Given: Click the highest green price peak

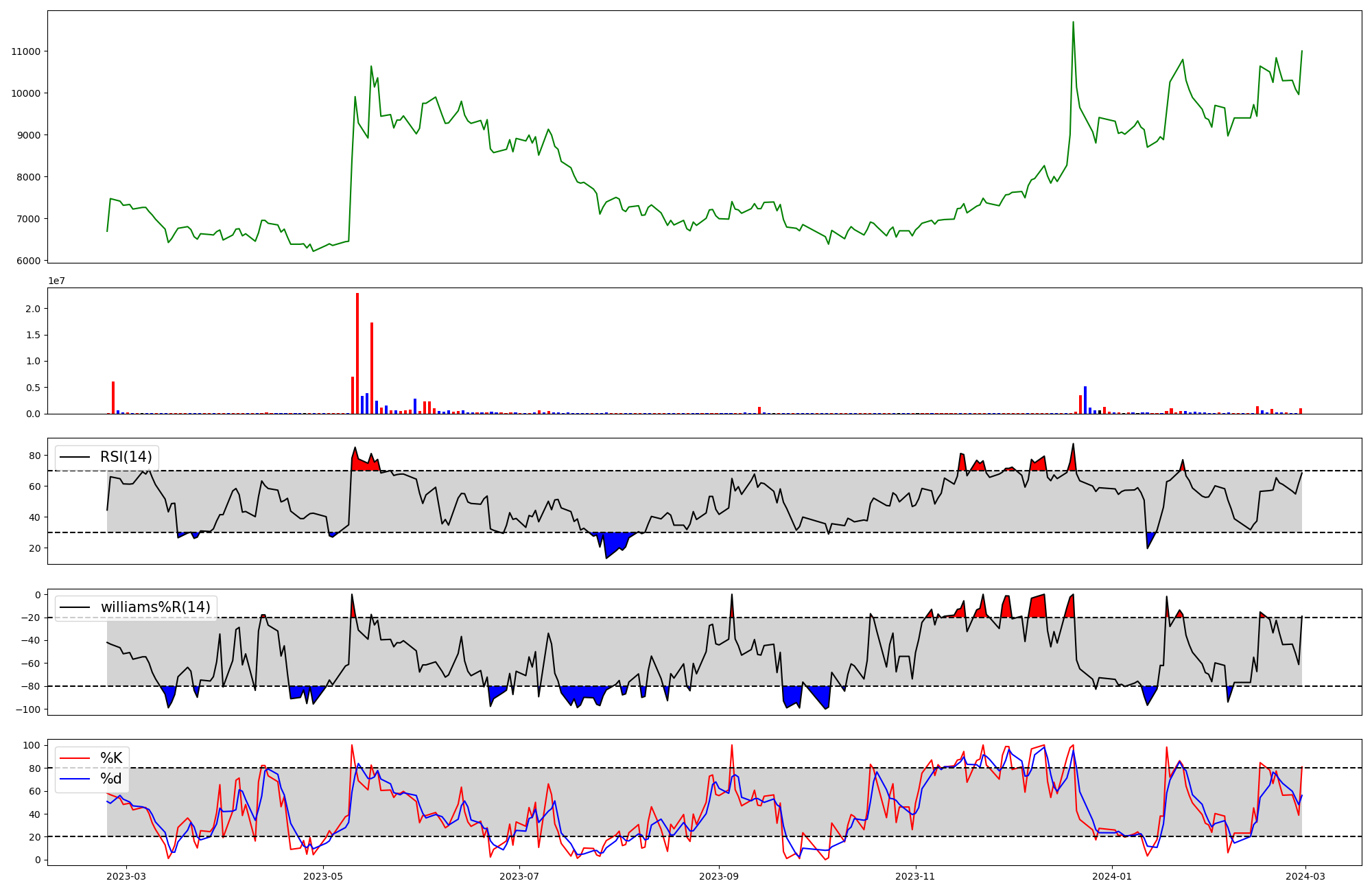Looking at the screenshot, I should point(1073,23).
